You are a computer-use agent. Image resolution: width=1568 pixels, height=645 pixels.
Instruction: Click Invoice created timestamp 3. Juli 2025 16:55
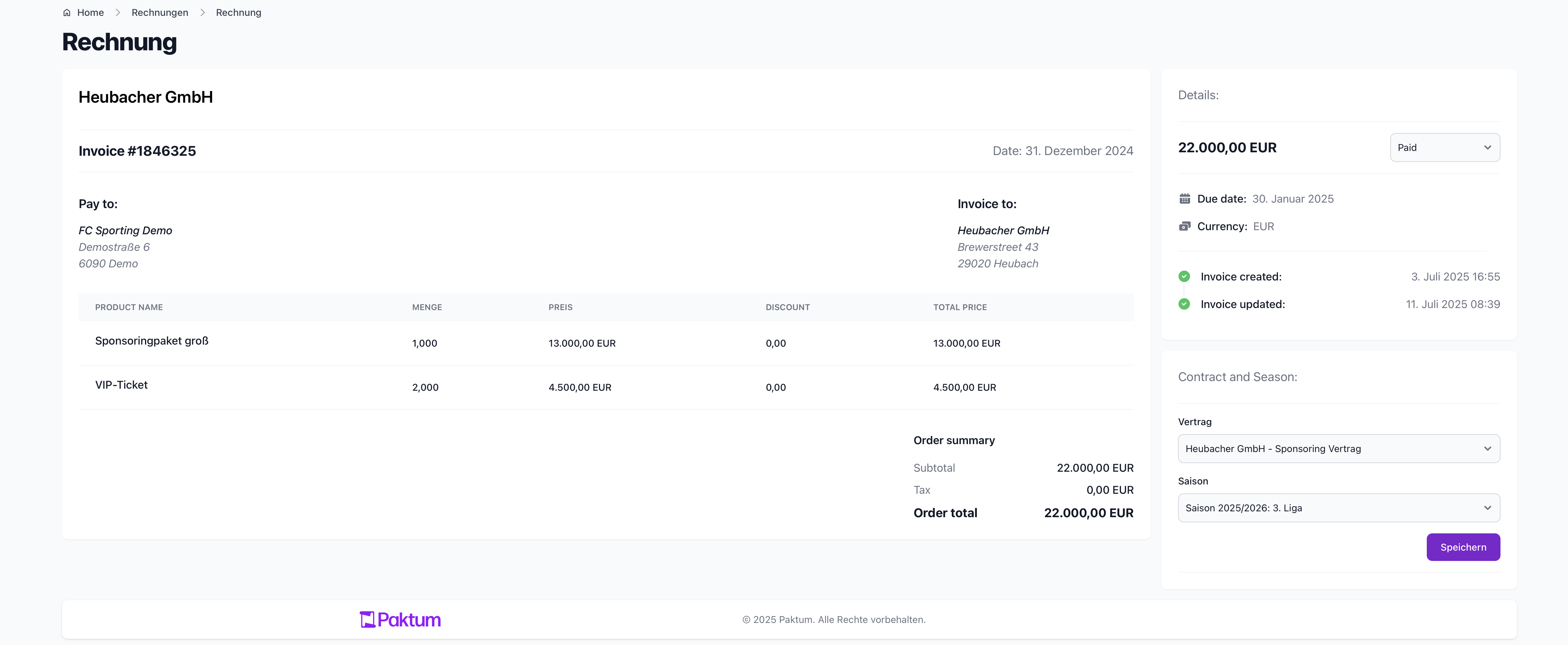pos(1455,277)
